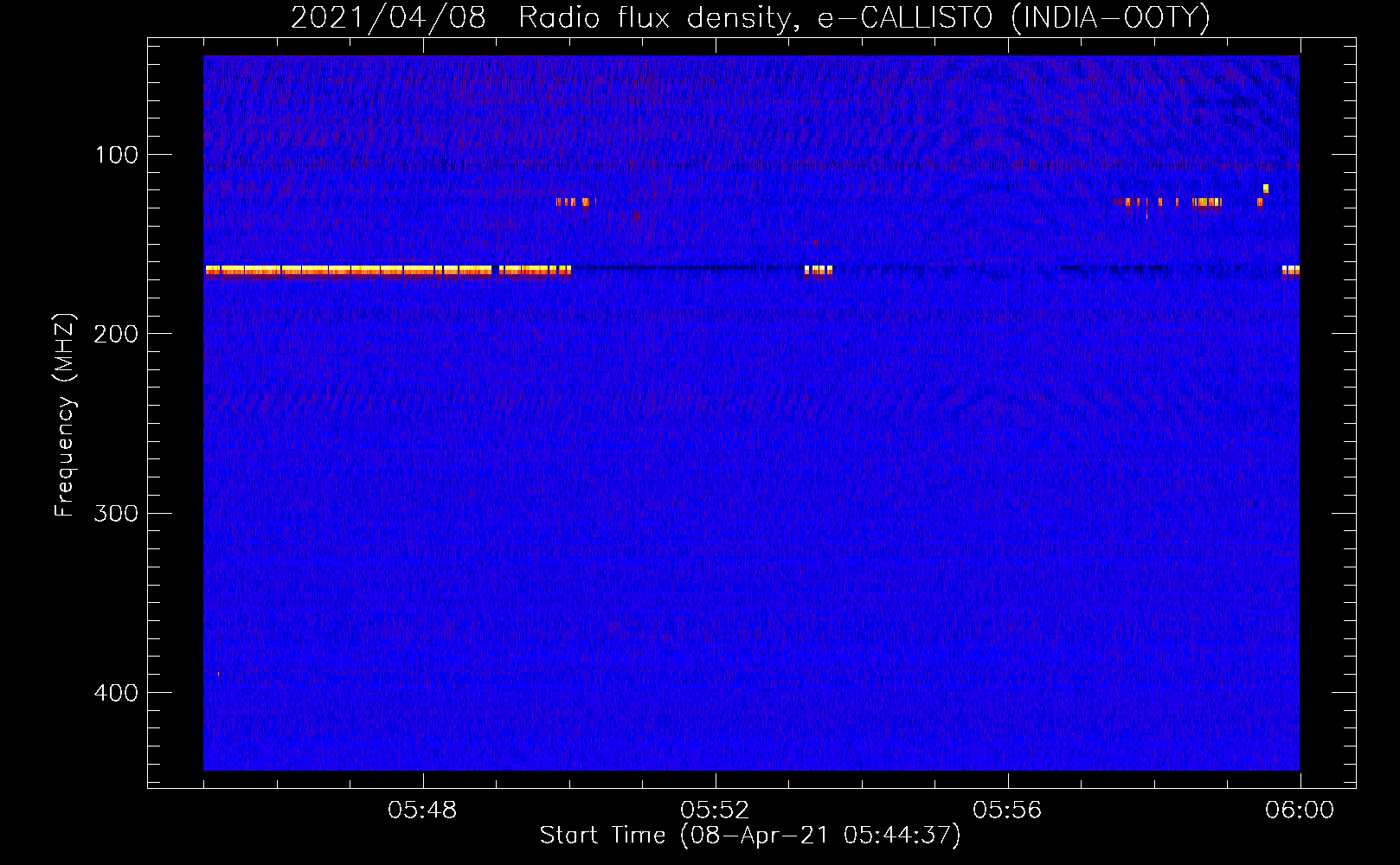Click the 400 frequency tick label
The width and height of the screenshot is (1400, 865).
tap(116, 693)
